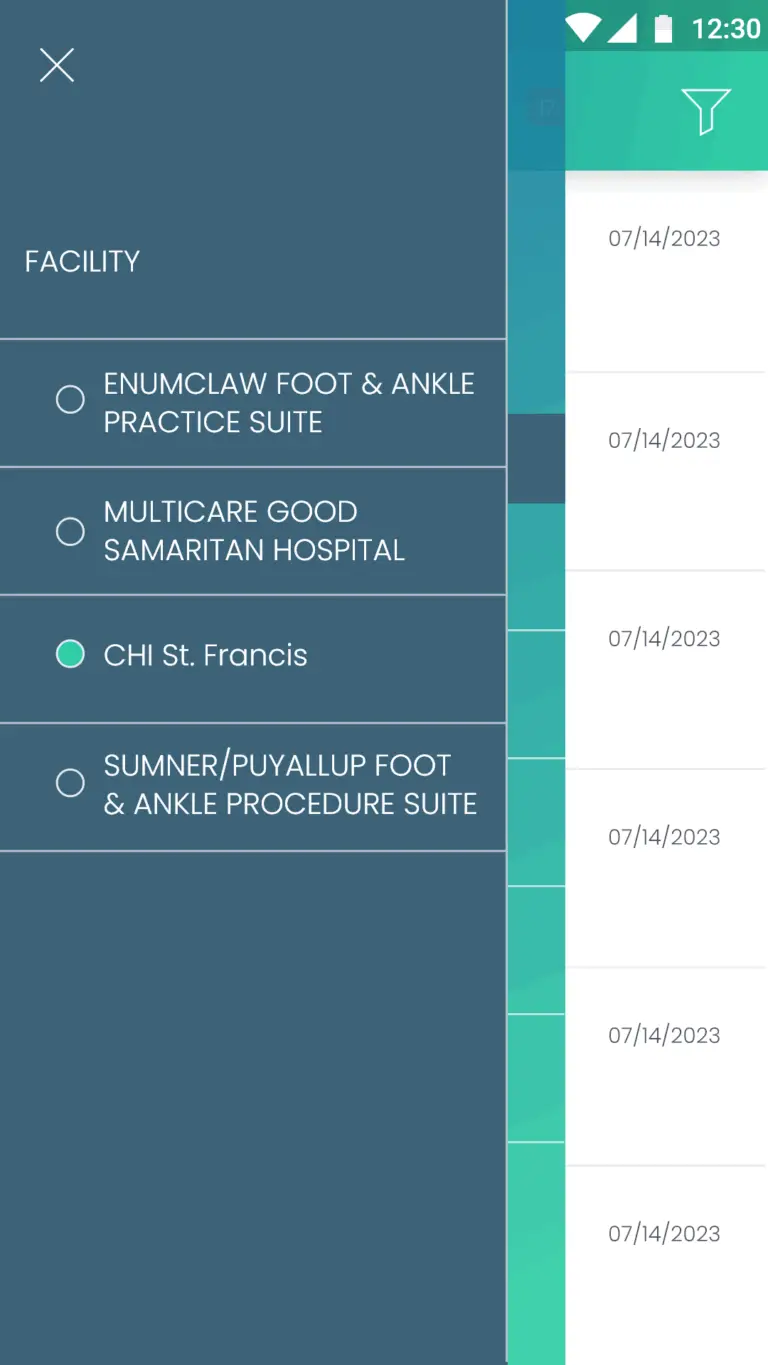Tap SUMNER/PUYALLUP FOOT & ANKLE PROCEDURE SUITE text
The height and width of the screenshot is (1365, 768).
coord(290,785)
